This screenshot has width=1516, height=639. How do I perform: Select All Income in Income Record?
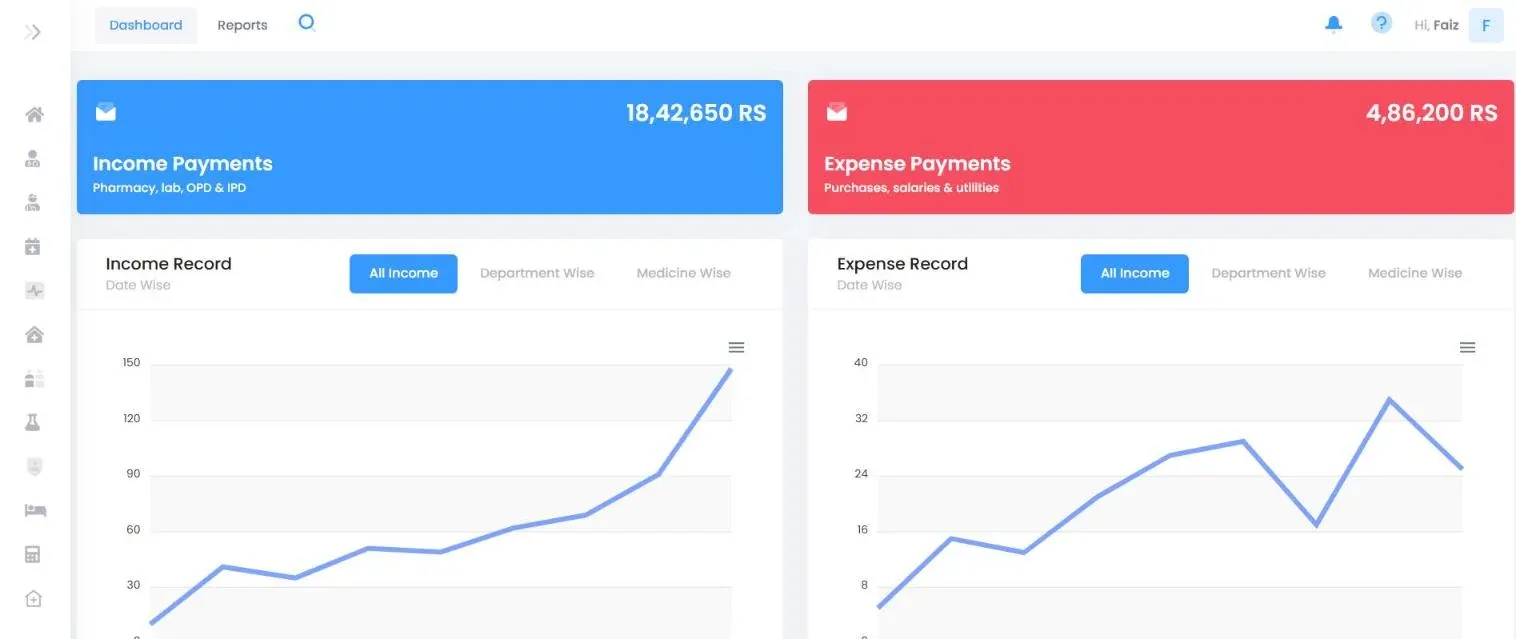403,273
